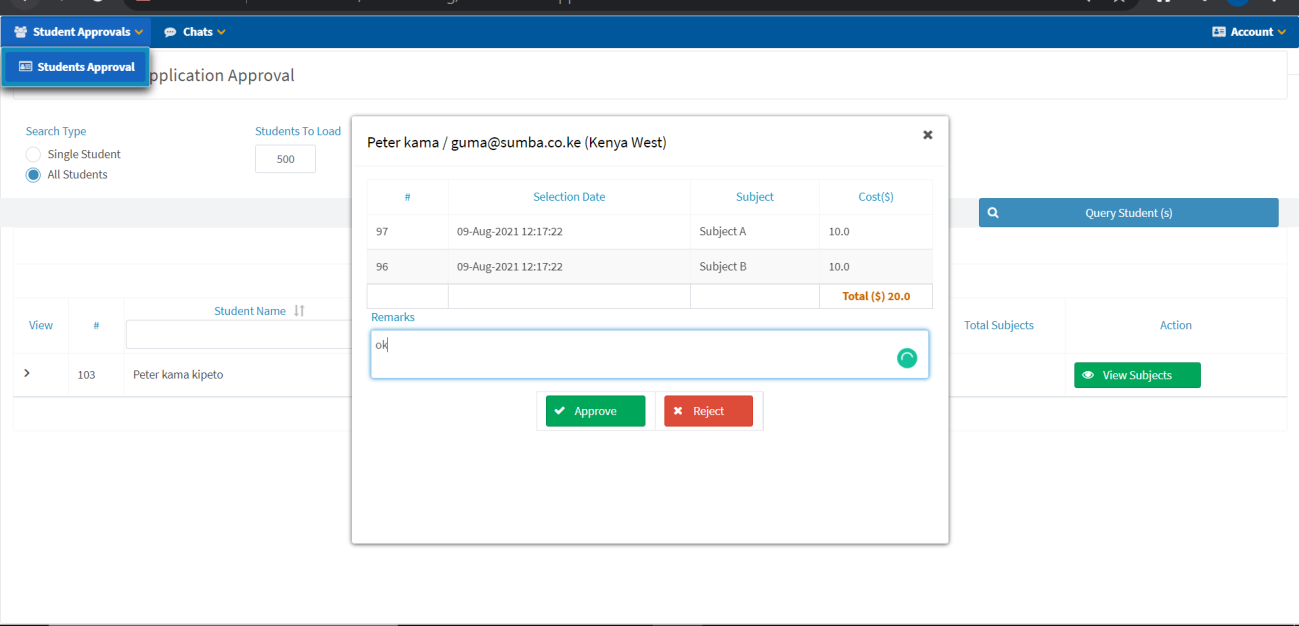Image resolution: width=1299 pixels, height=626 pixels.
Task: Click the Selection Date column header
Action: point(569,197)
